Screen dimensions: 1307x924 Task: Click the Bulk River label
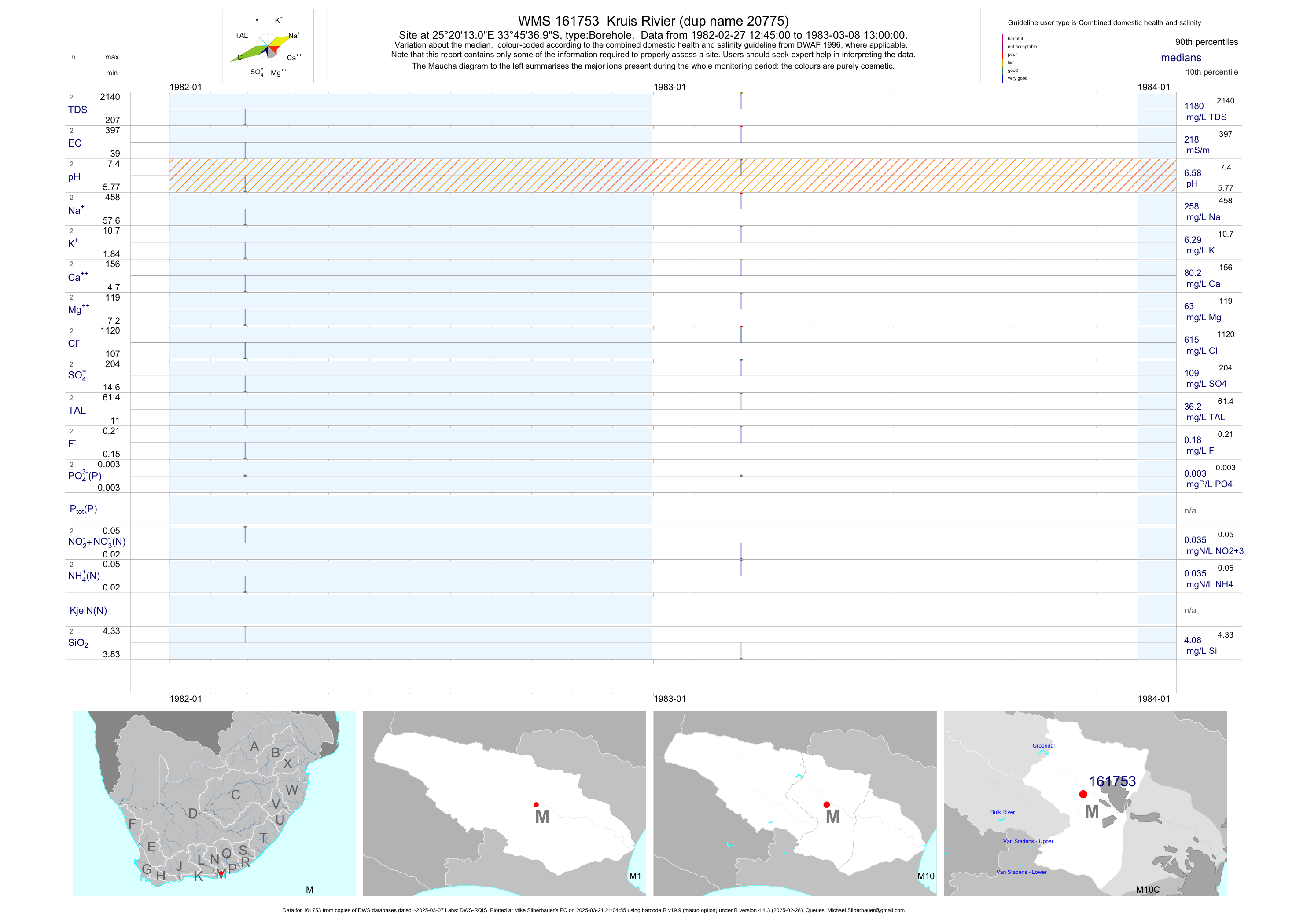coord(1002,812)
